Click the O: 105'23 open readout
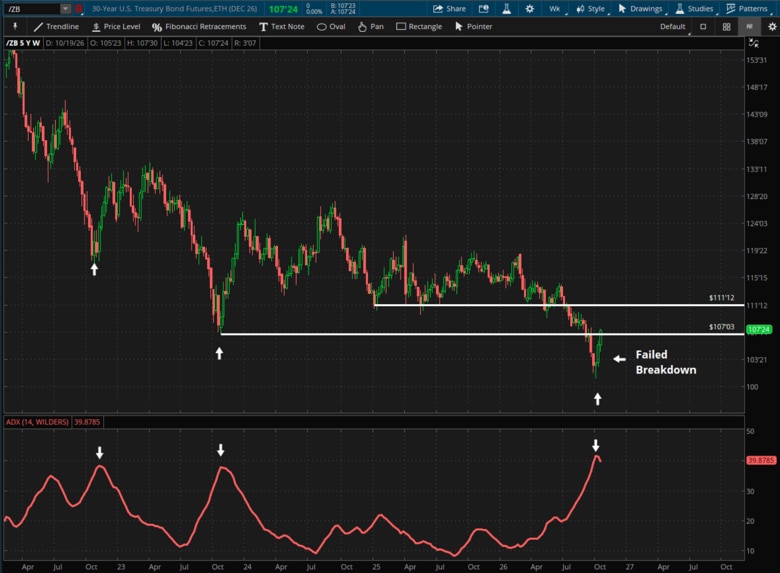 pyautogui.click(x=105, y=43)
